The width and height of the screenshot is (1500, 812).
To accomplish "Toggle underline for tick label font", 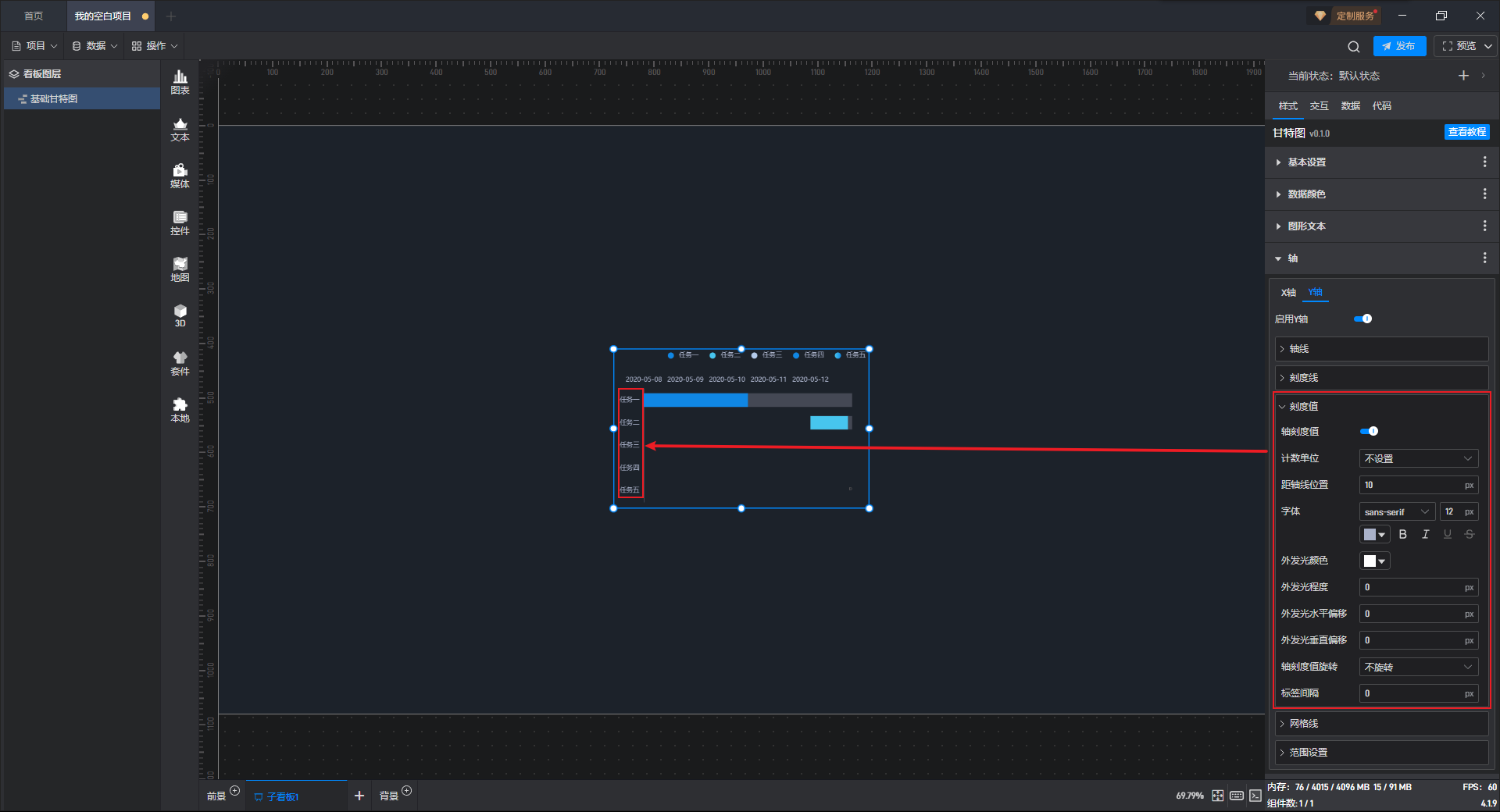I will (1448, 534).
